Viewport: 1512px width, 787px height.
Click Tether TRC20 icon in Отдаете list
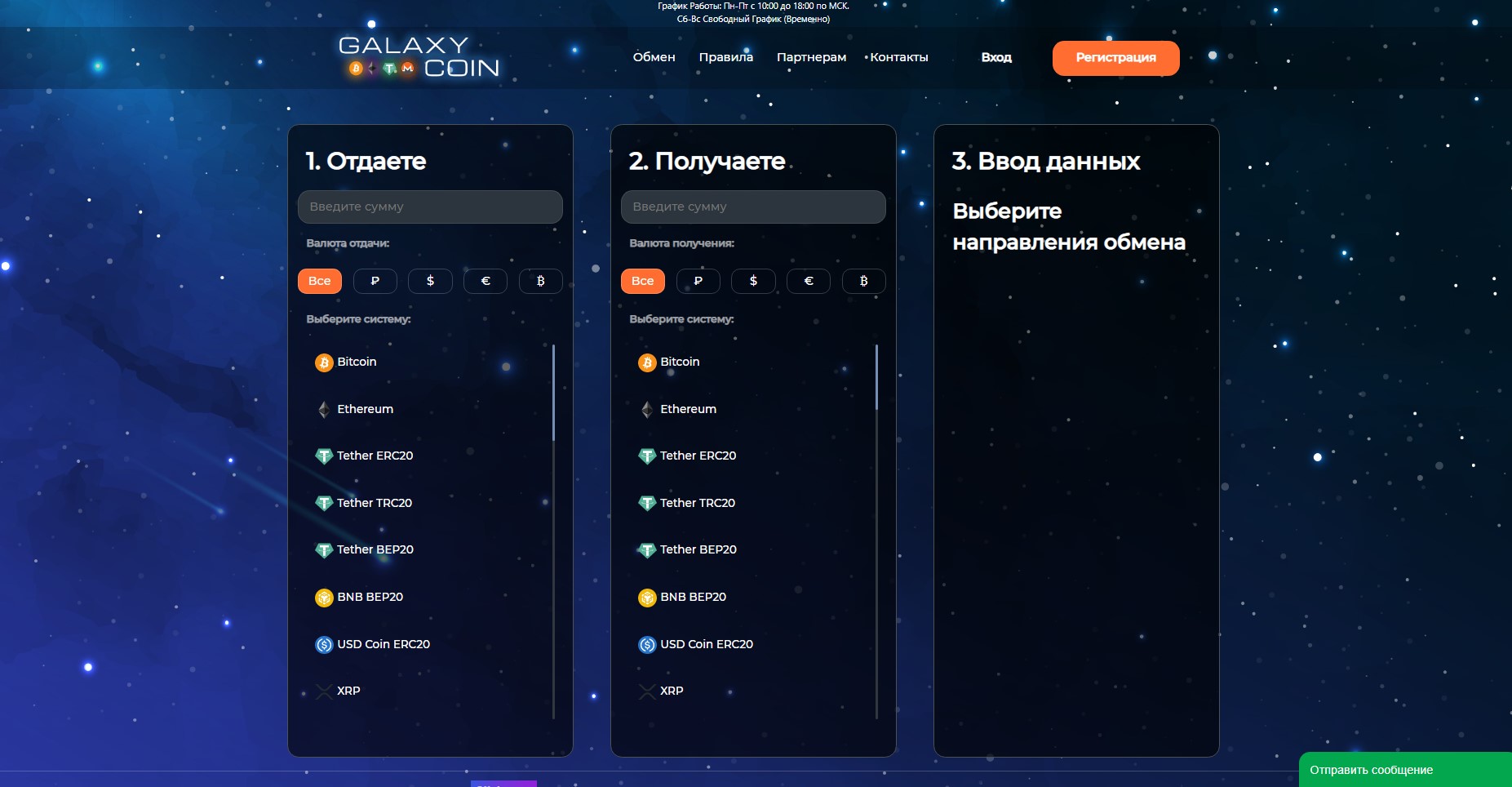coord(324,504)
